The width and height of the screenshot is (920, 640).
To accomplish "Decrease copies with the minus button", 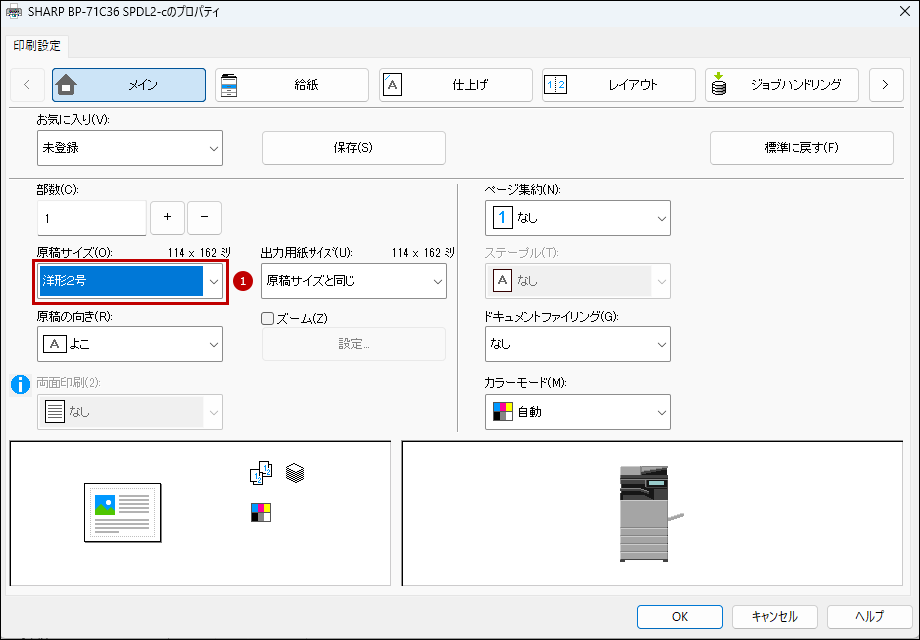I will coord(205,217).
